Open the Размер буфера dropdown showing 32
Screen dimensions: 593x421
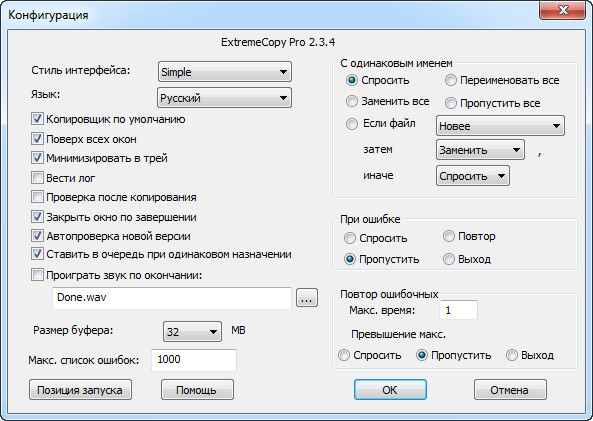point(192,332)
